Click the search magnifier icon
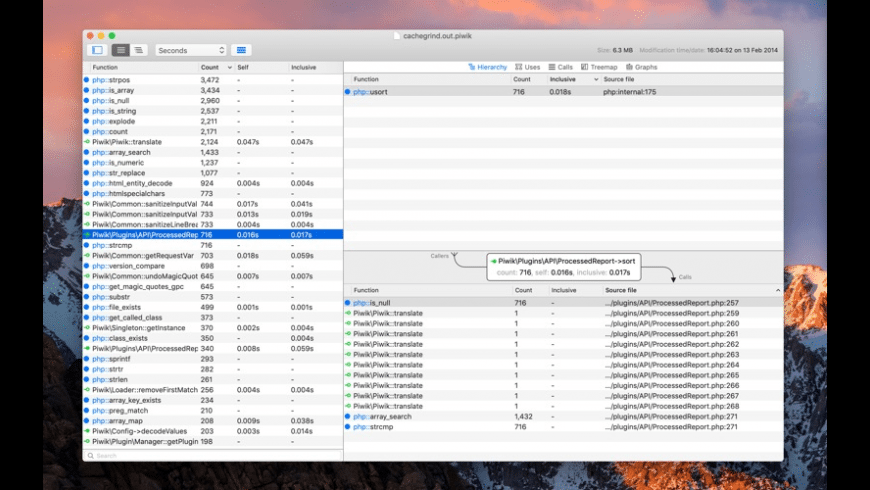The width and height of the screenshot is (870, 490). (x=90, y=456)
